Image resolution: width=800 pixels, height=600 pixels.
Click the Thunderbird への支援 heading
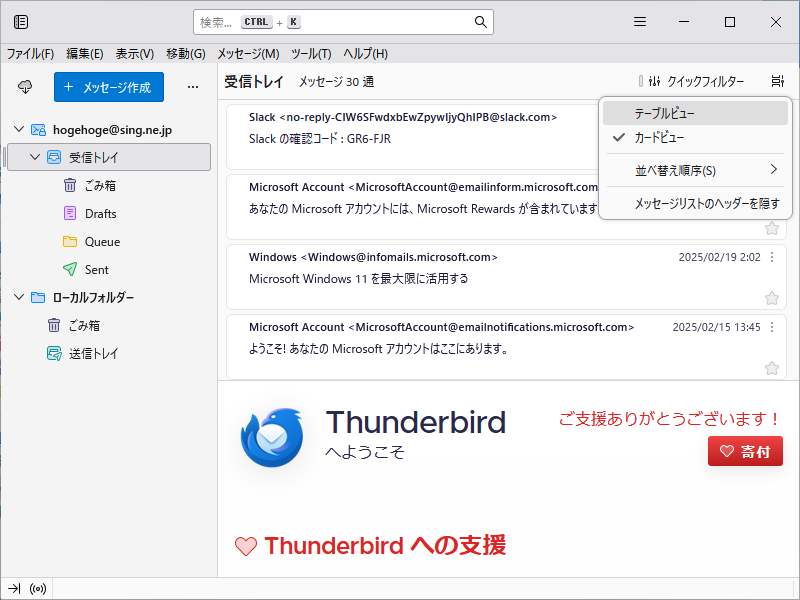[385, 545]
